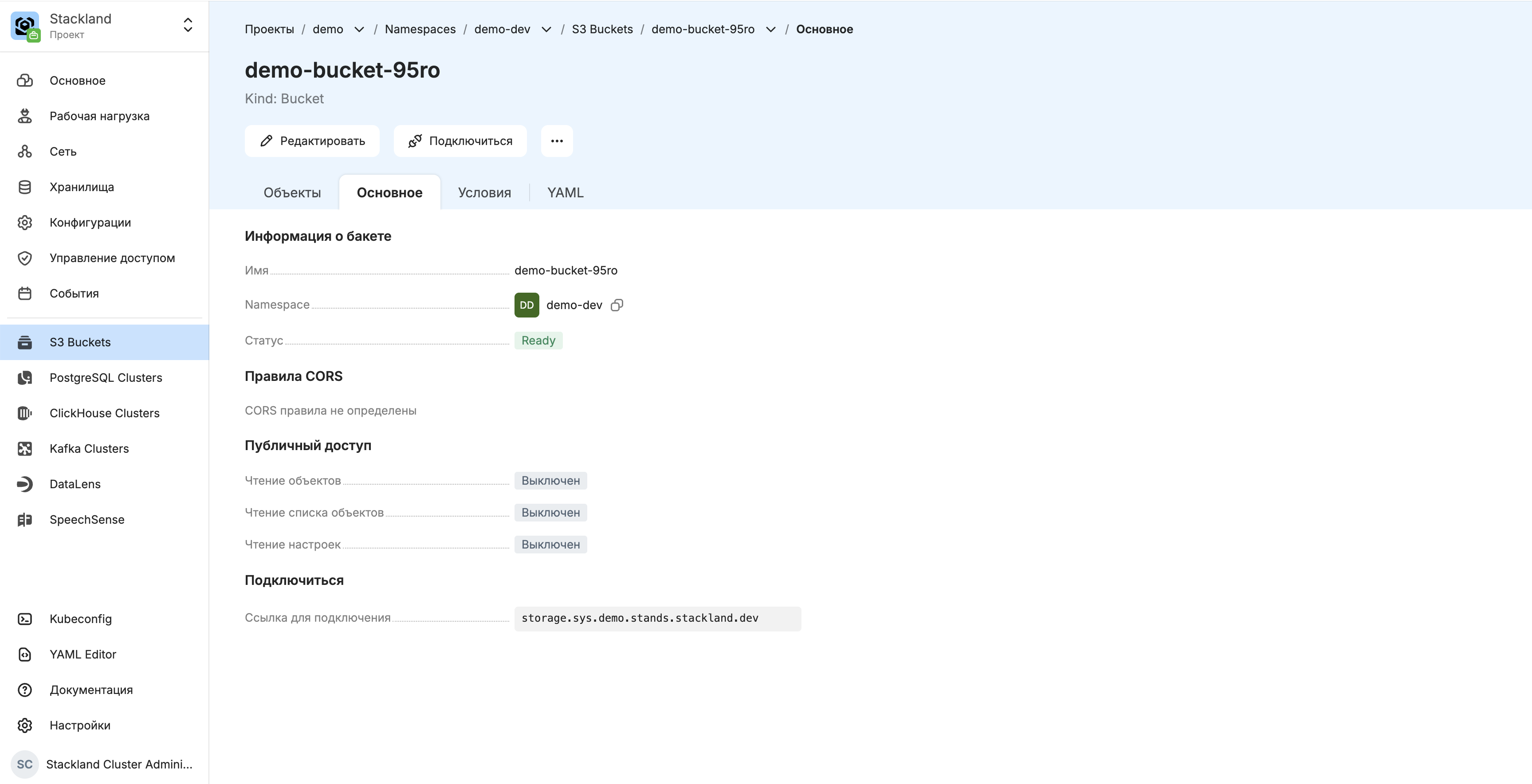
Task: Switch to the Условия tab
Action: (484, 192)
